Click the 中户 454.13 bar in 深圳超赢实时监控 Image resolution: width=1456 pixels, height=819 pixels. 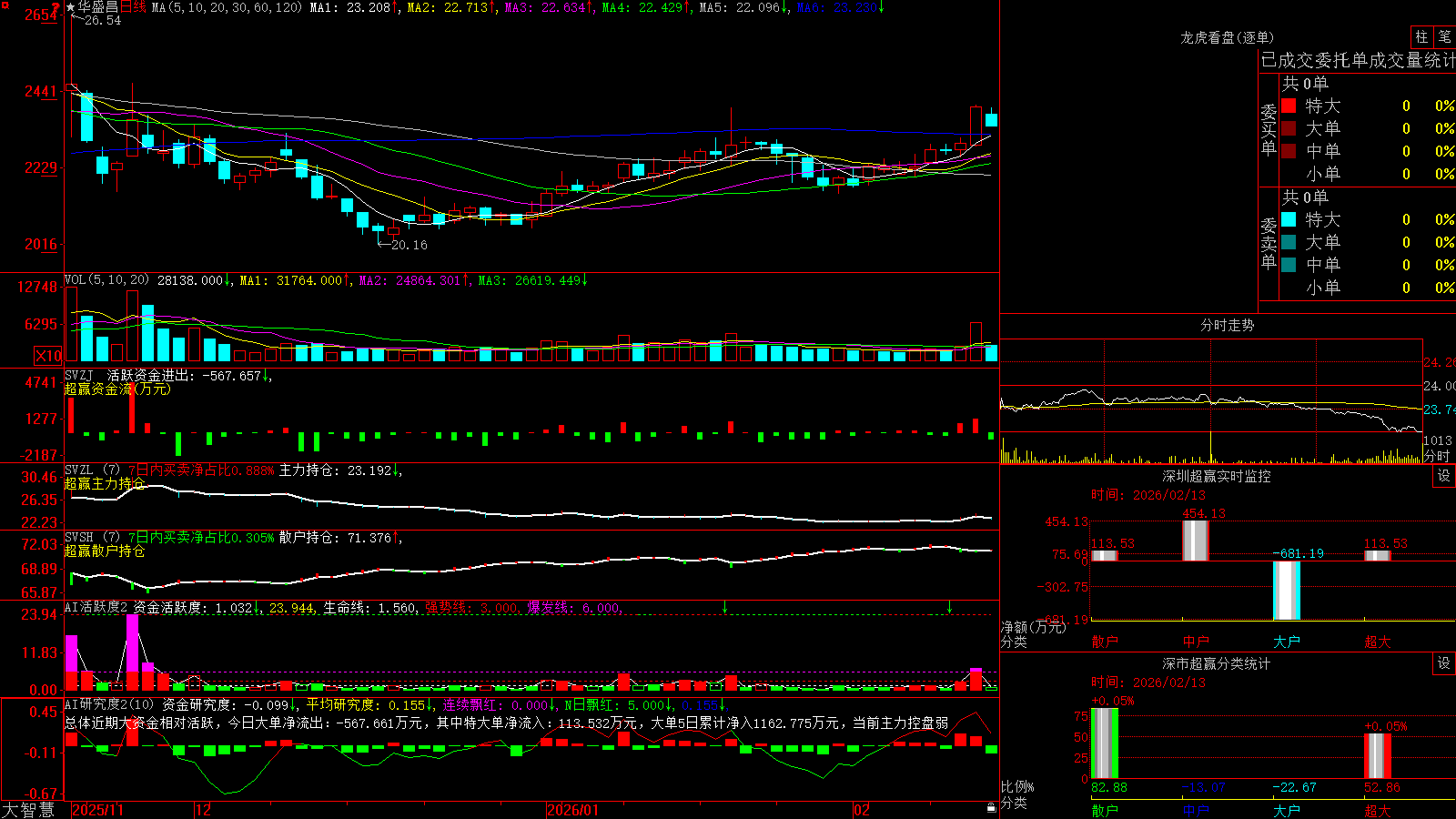click(1196, 540)
